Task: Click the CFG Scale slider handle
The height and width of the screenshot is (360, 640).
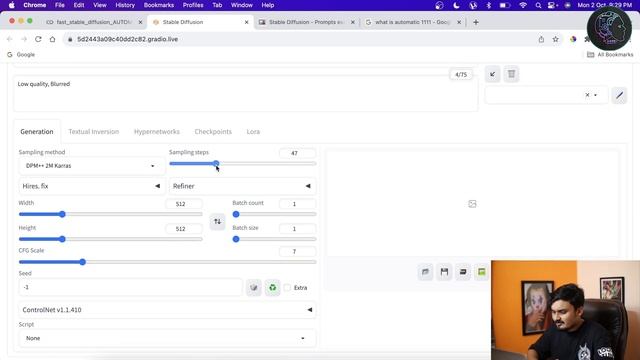Action: click(82, 262)
